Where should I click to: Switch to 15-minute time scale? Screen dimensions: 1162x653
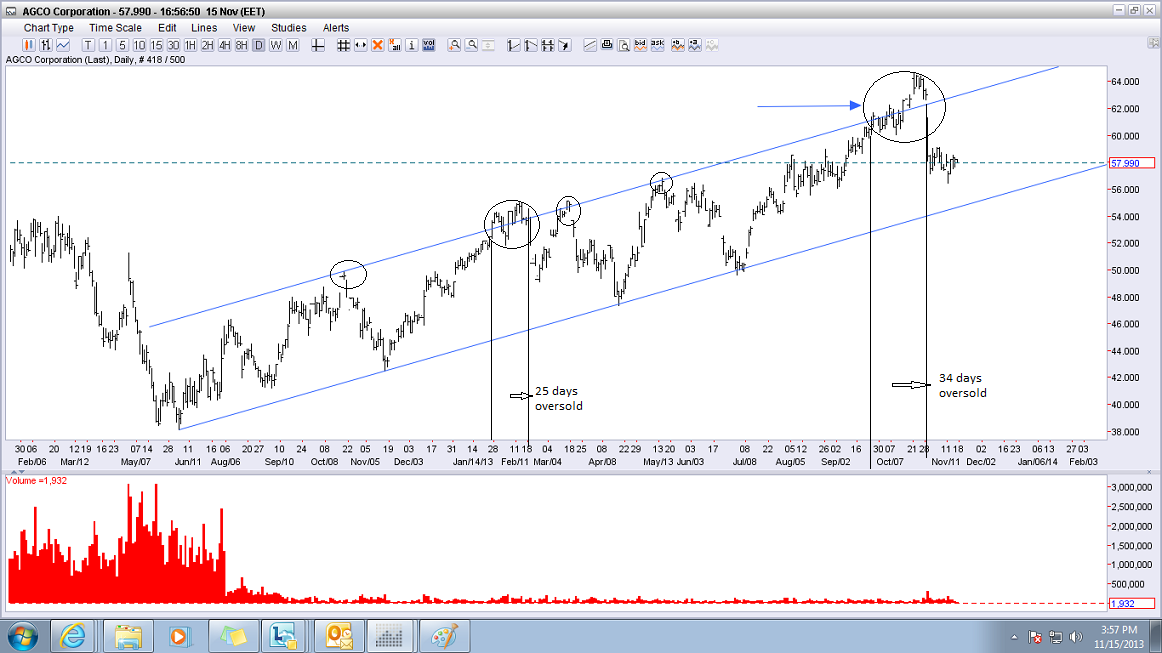pos(156,45)
